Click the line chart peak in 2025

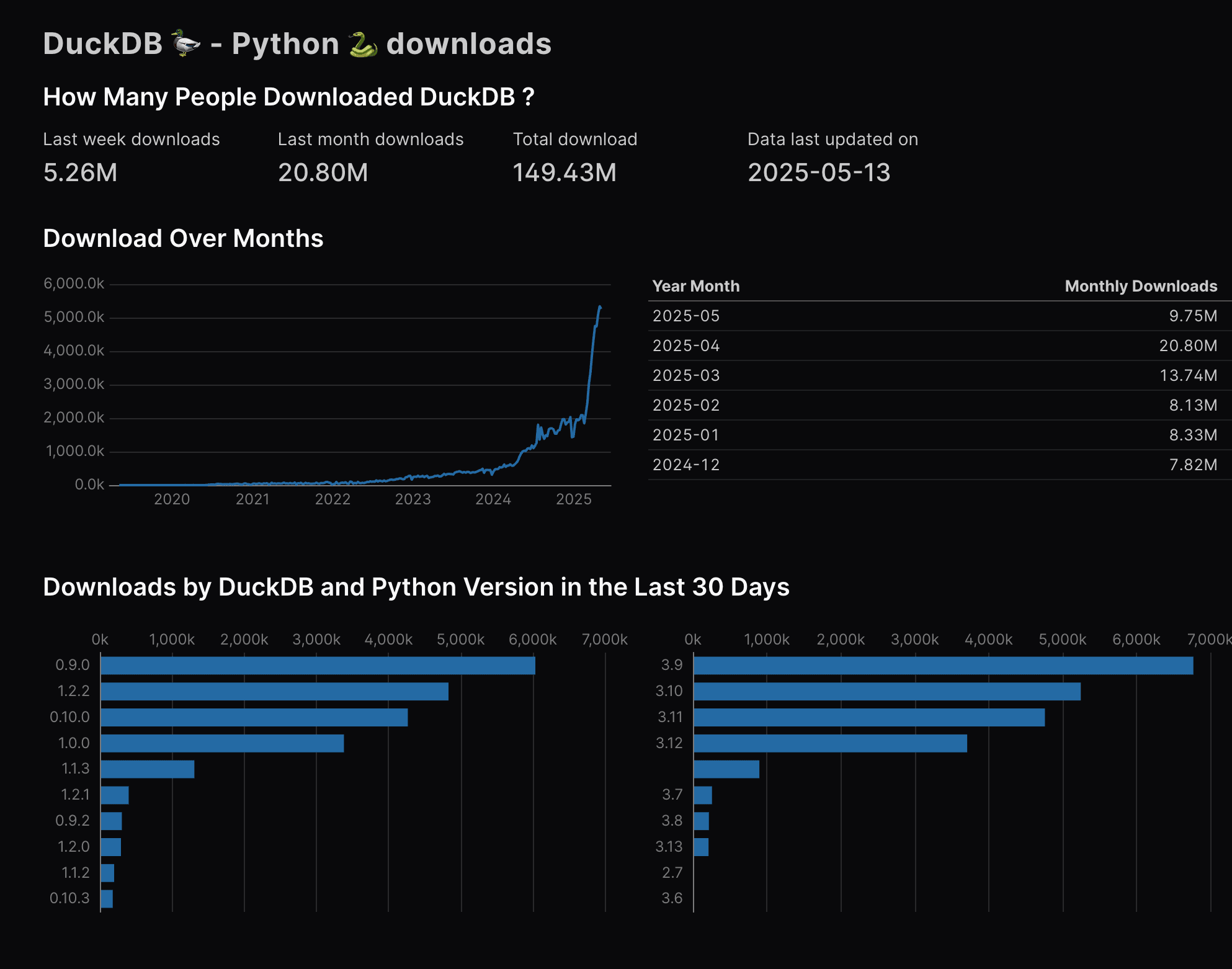point(599,306)
